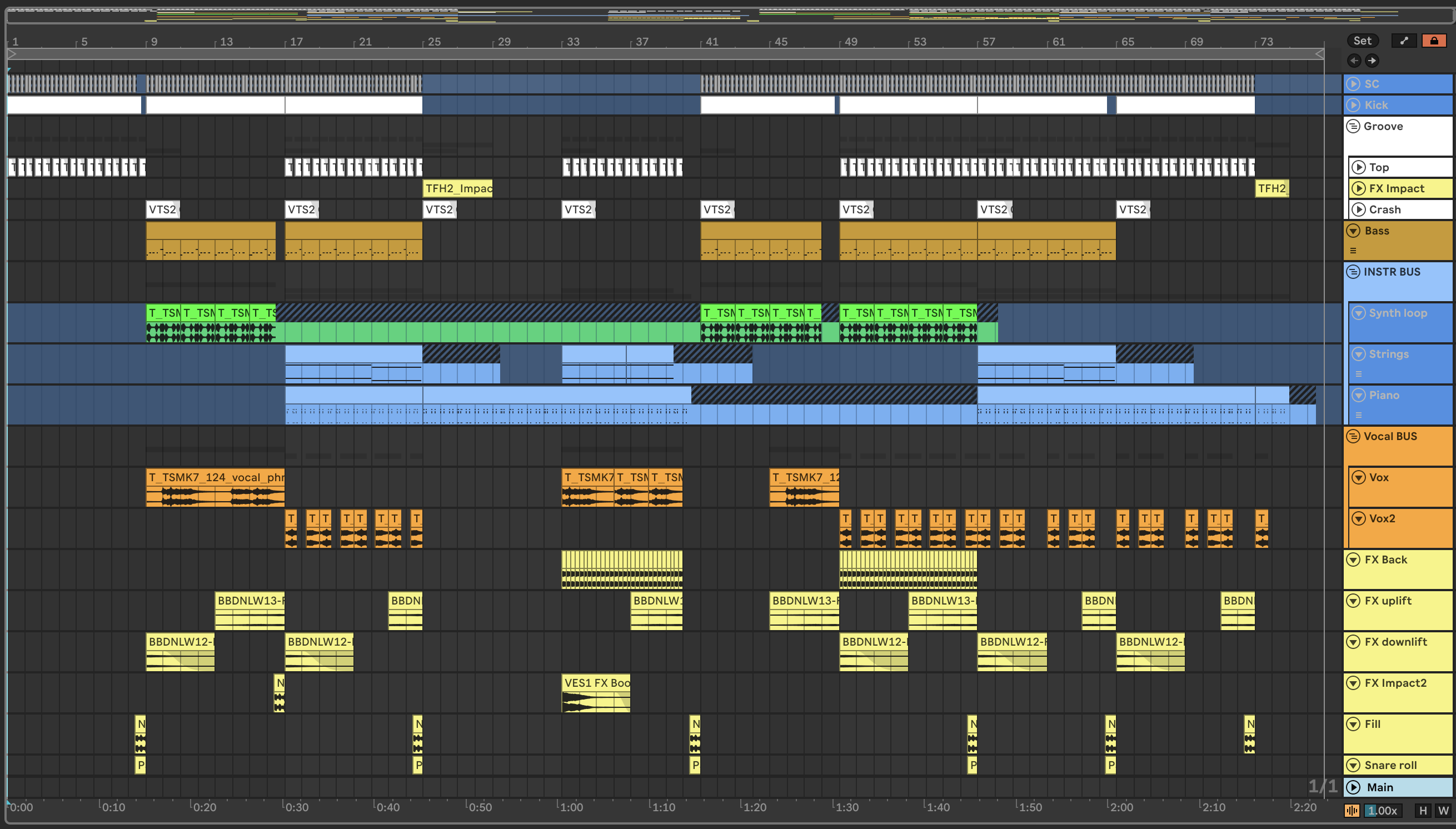
Task: Unfold the SC track with its arrow
Action: (1353, 84)
